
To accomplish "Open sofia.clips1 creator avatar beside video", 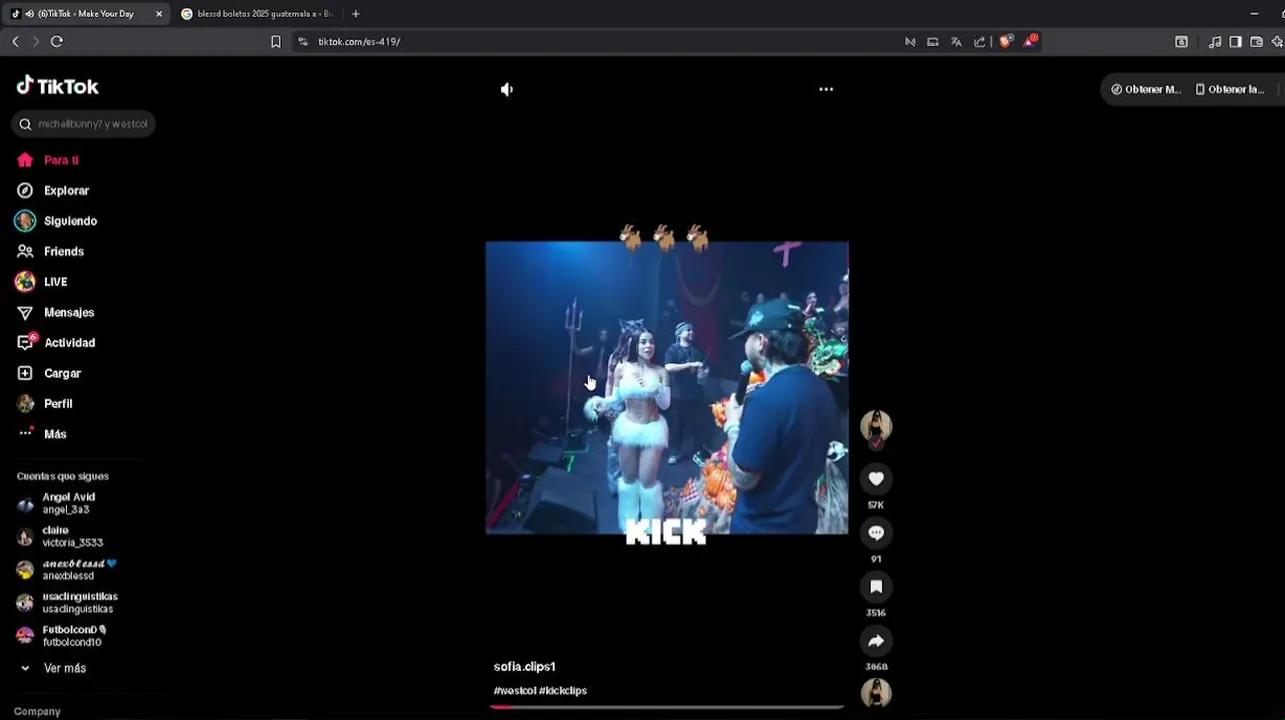I will click(876, 427).
